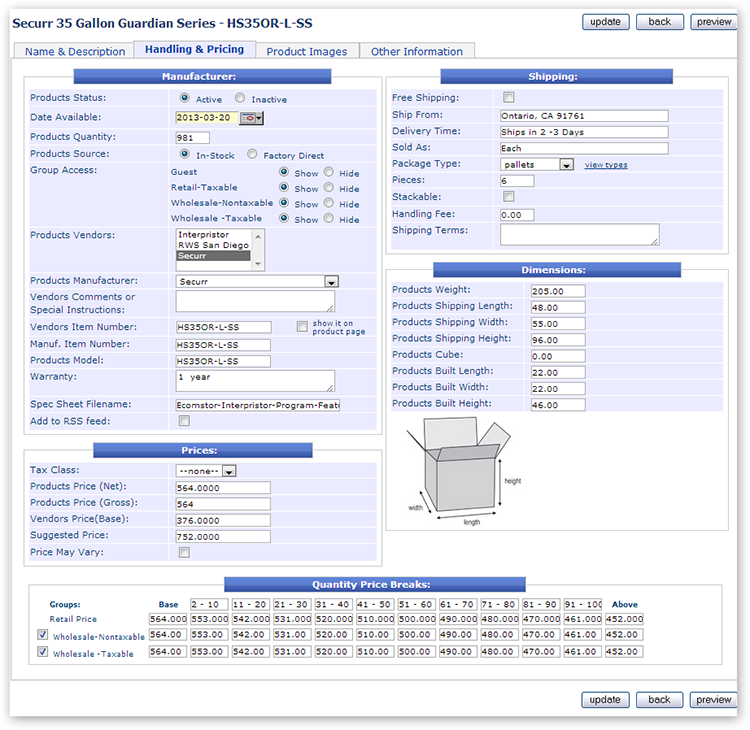Tick the Stackable checkbox
Viewport: 750px width, 730px height.
coord(508,197)
